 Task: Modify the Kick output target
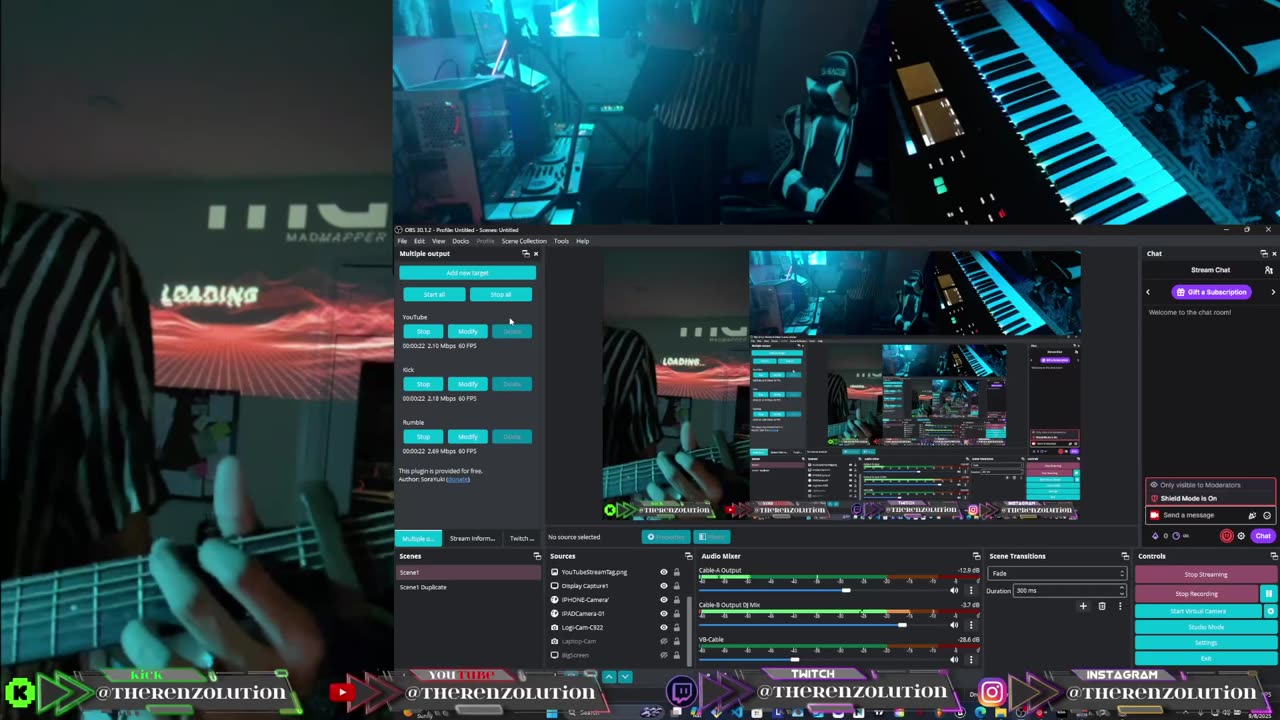[467, 384]
